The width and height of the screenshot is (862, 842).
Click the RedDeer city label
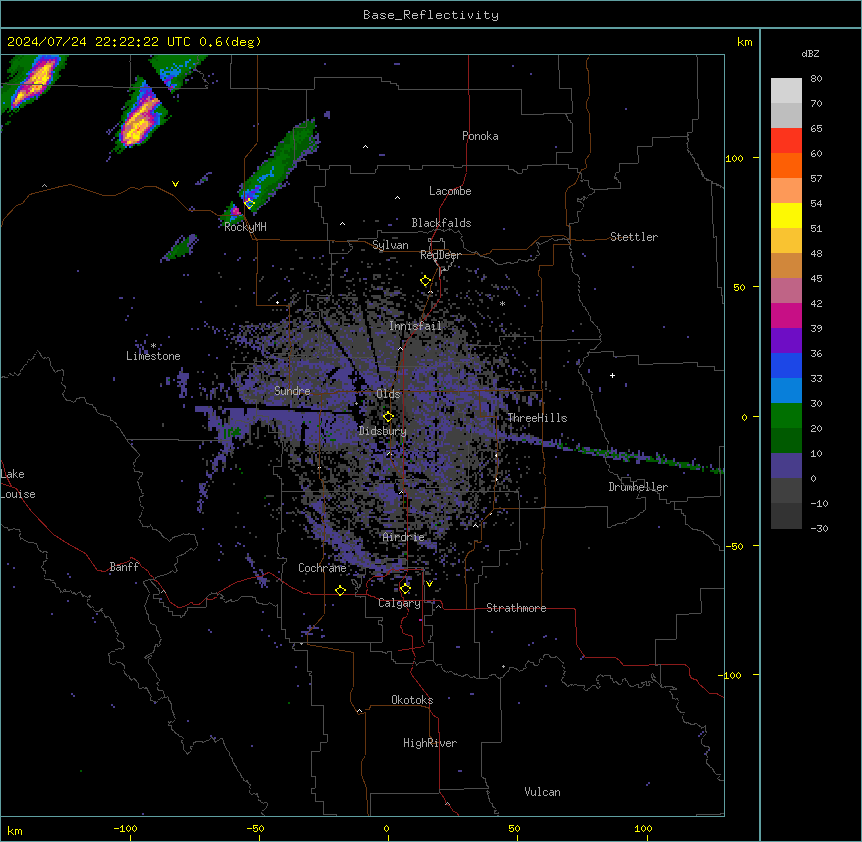point(440,255)
